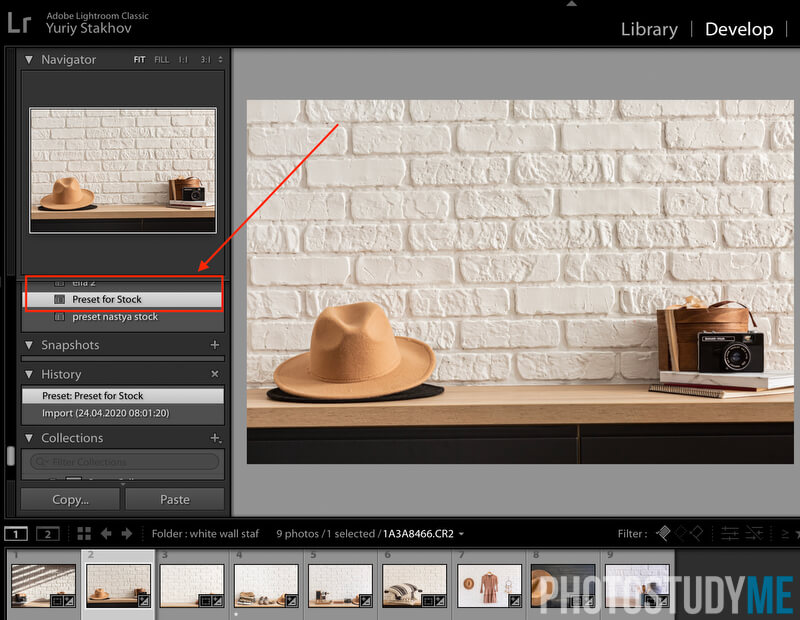The image size is (800, 620).
Task: Filter by flagged photos flag icon
Action: (663, 533)
